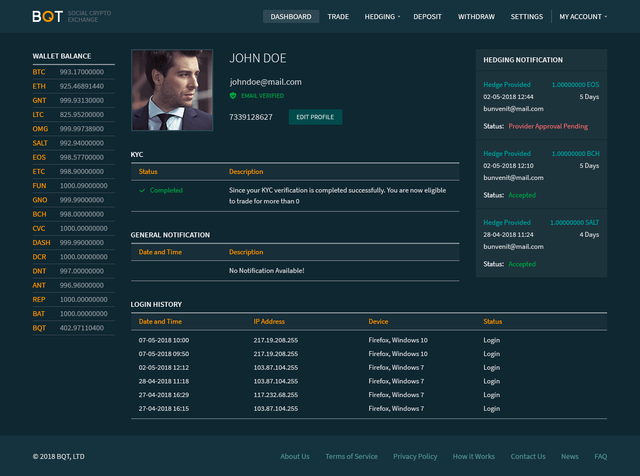Click the phone number 7339128627
640x476 pixels.
251,117
